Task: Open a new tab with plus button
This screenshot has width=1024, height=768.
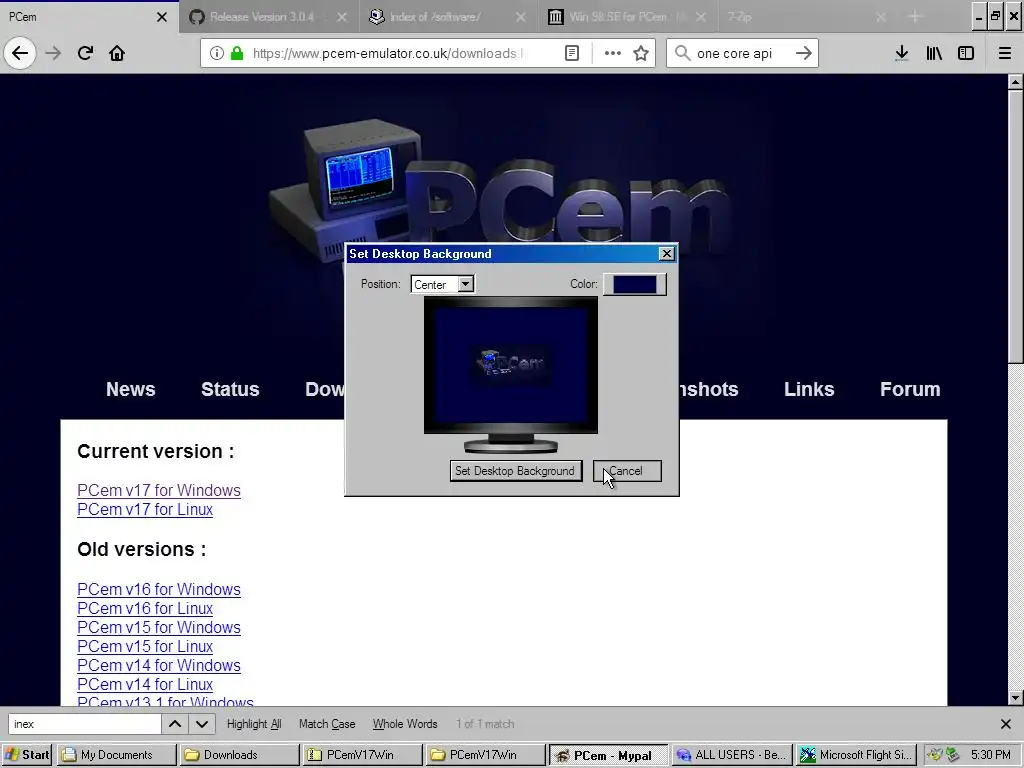Action: click(915, 17)
